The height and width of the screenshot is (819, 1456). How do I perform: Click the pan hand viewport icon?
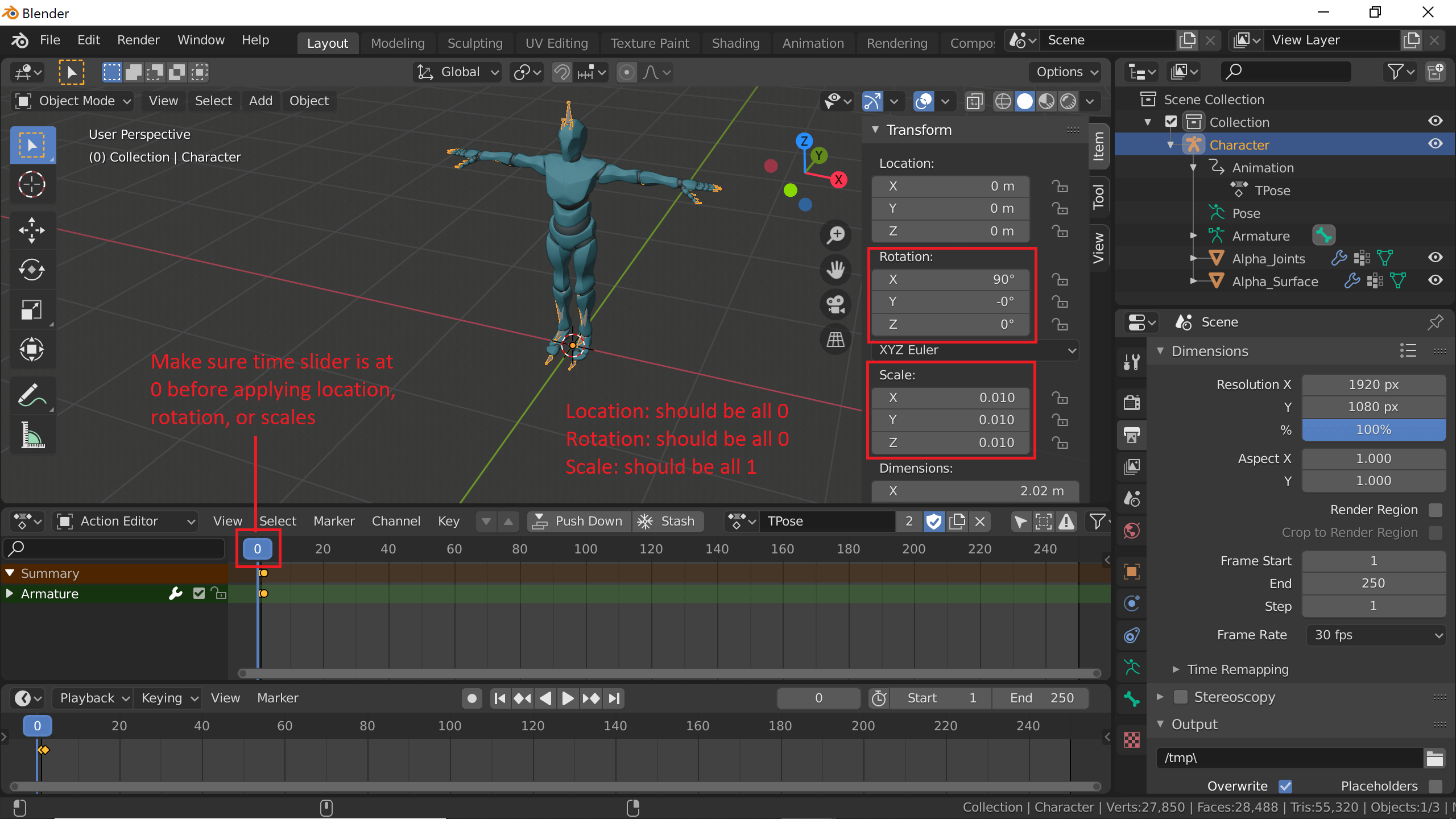(835, 270)
